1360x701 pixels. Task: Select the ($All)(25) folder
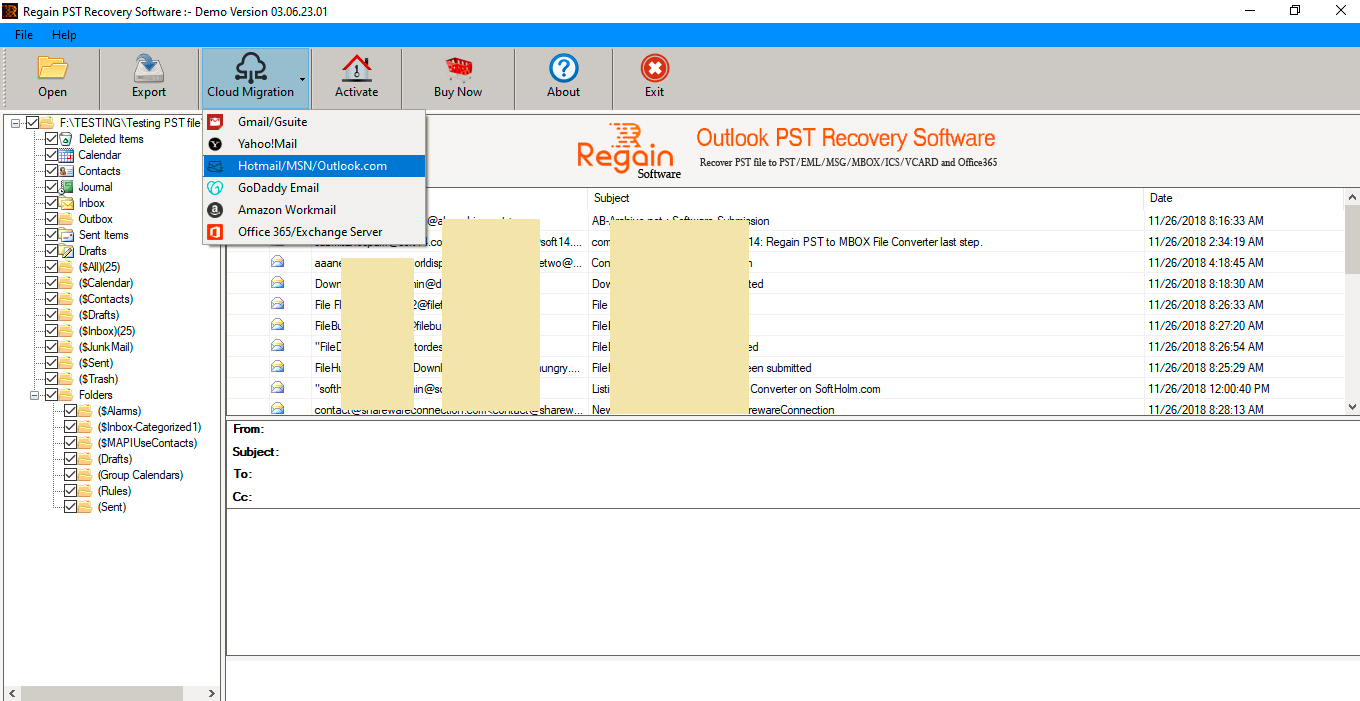point(100,267)
